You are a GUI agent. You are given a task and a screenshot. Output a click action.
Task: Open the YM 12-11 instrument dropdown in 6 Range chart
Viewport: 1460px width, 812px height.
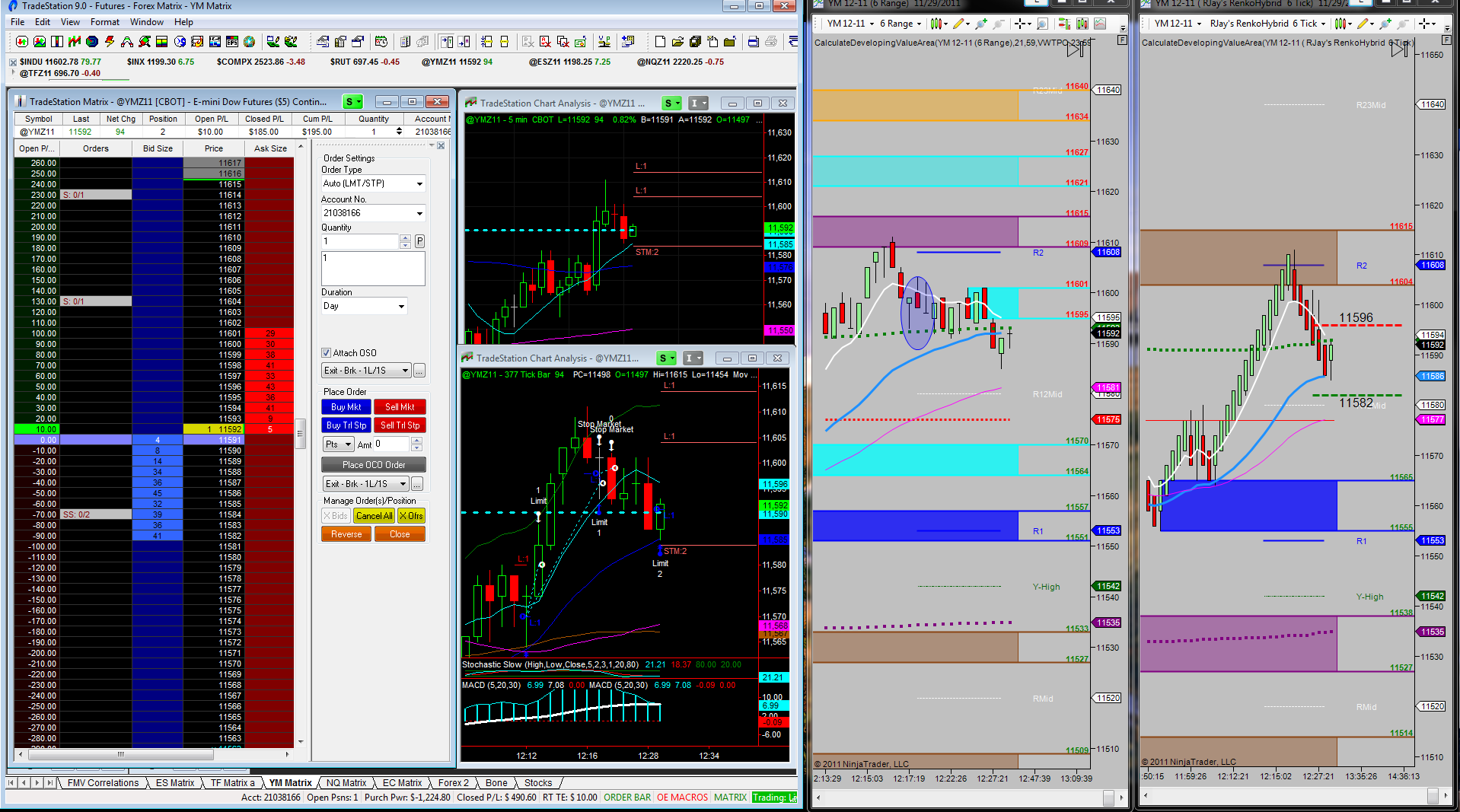click(x=850, y=24)
